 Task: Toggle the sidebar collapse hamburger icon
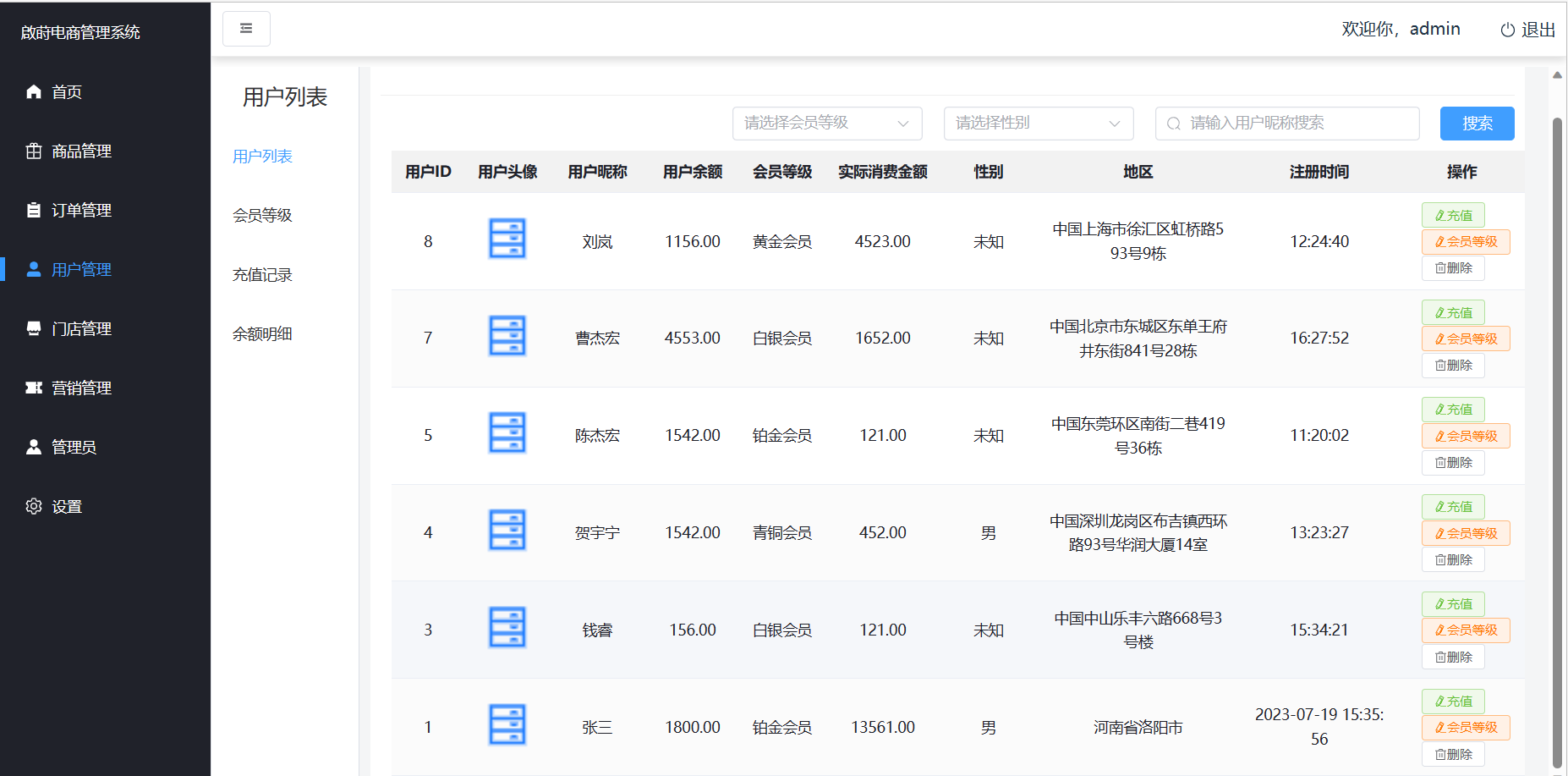click(246, 29)
